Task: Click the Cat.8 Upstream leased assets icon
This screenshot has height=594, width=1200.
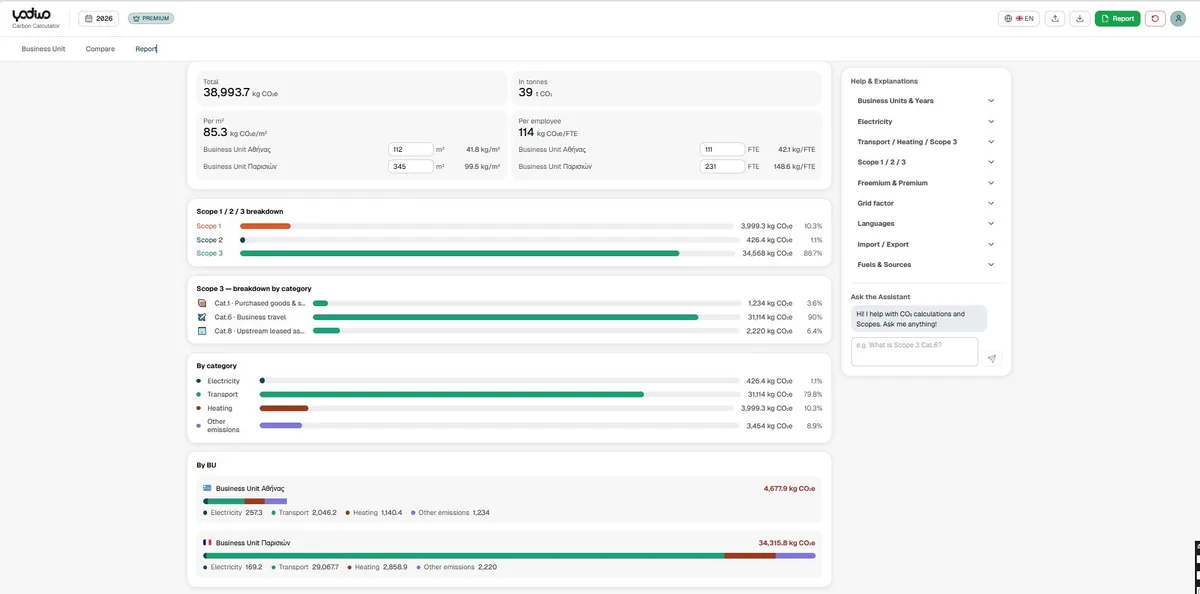Action: 202,331
